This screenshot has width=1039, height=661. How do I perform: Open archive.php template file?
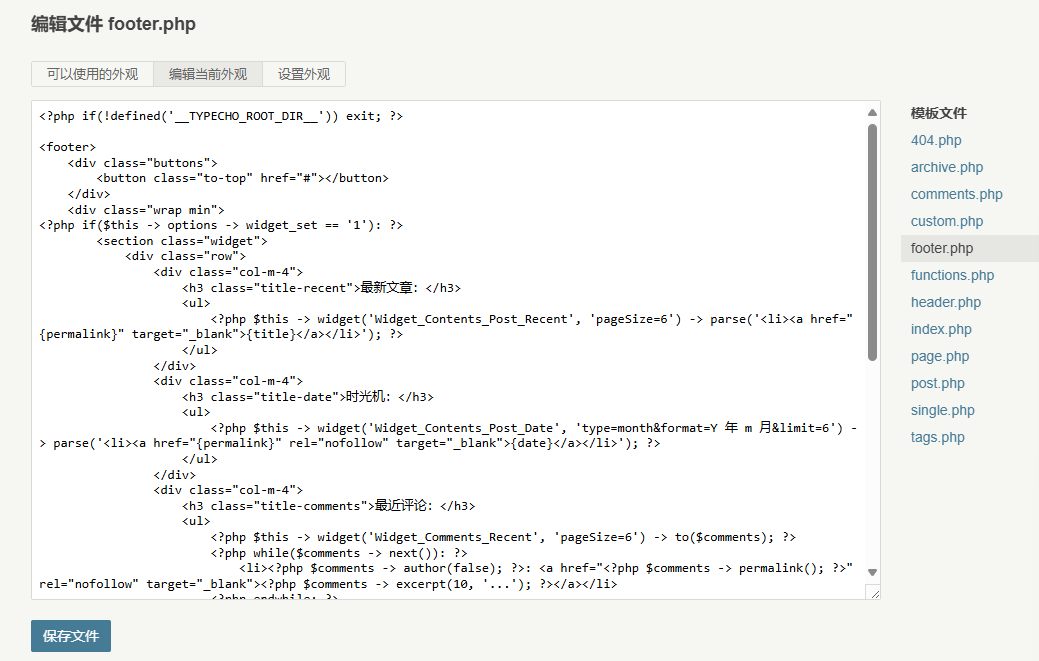[x=946, y=168]
